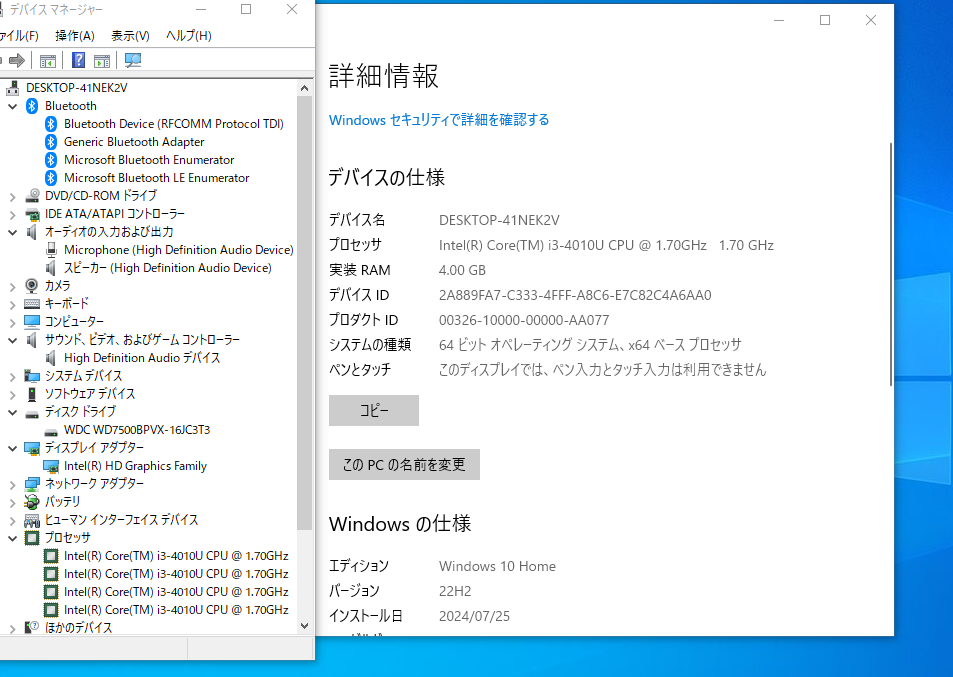Click the forward arrow toolbar icon

pyautogui.click(x=17, y=60)
